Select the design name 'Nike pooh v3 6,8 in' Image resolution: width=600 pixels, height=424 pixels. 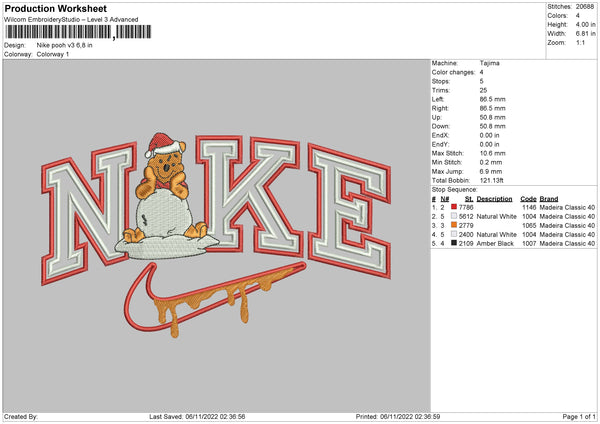[64, 45]
